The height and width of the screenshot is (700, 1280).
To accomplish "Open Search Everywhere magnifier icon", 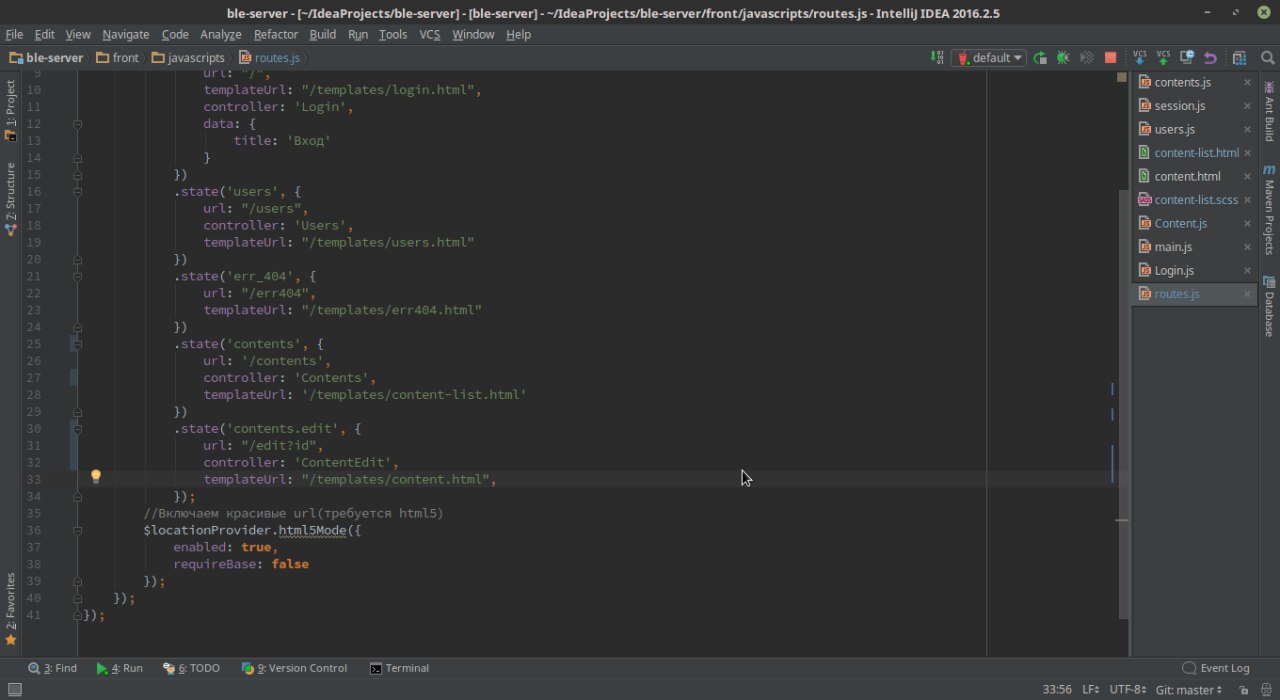I will (1267, 58).
